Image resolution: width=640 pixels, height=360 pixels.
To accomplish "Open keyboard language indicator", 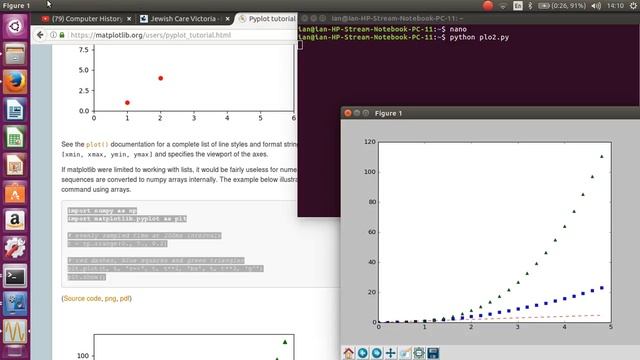I will click(x=518, y=6).
